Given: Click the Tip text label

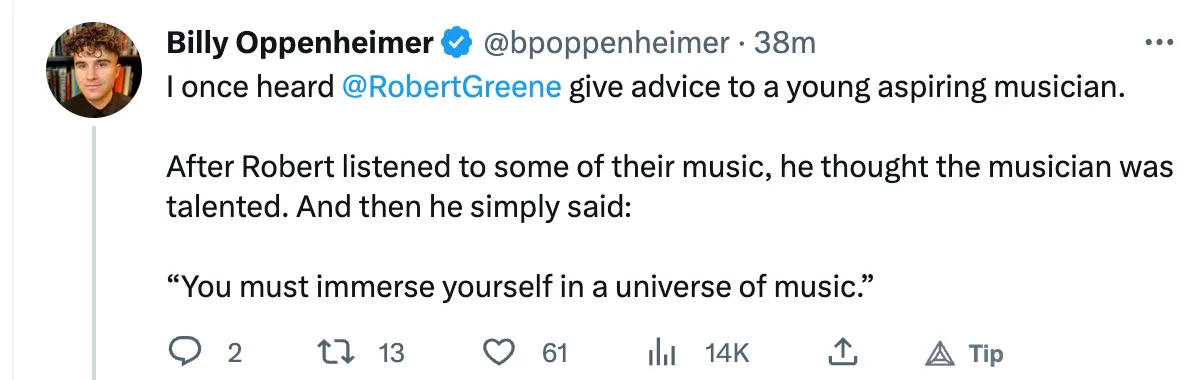Looking at the screenshot, I should pyautogui.click(x=986, y=353).
